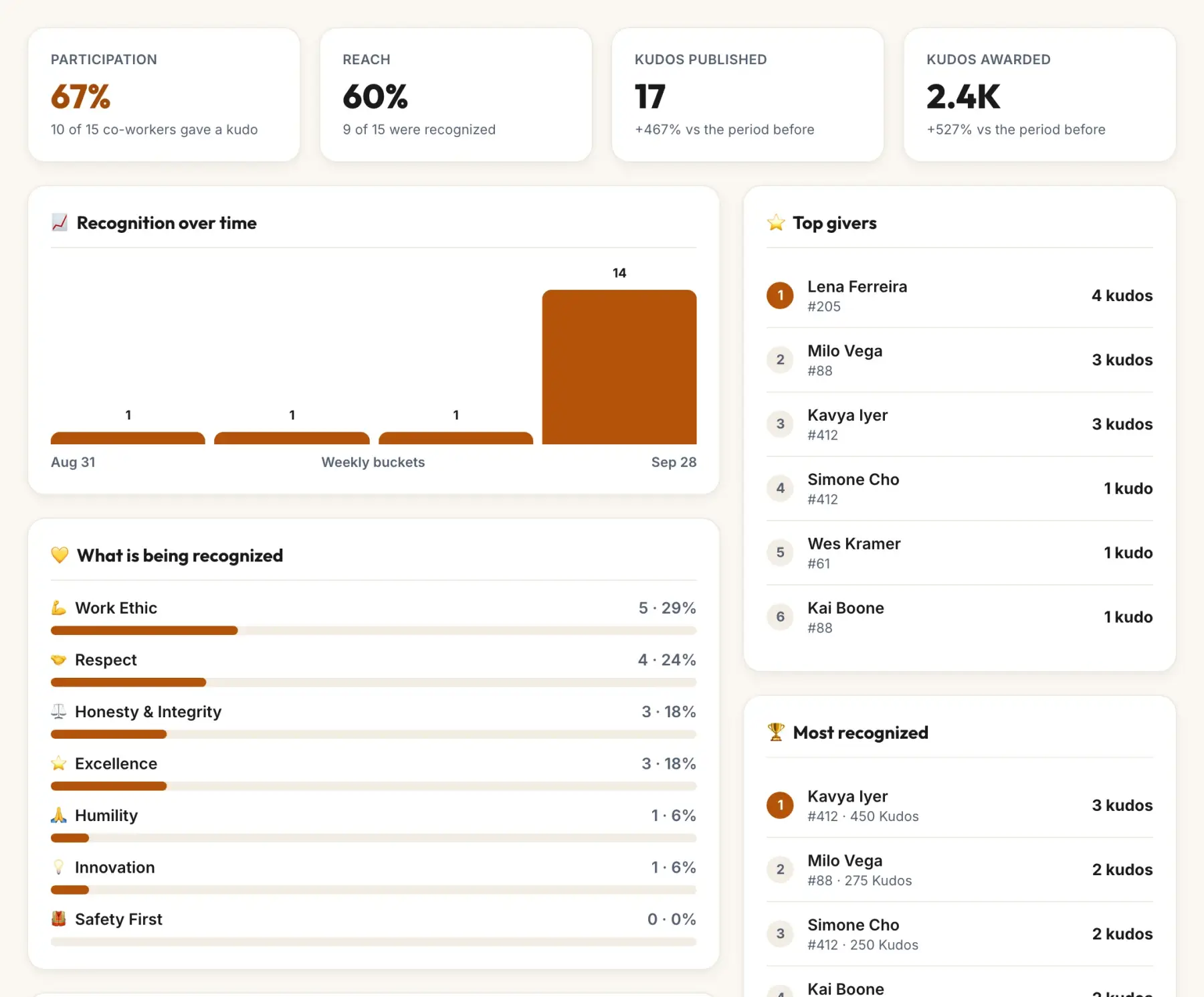Click the '3 · 18%' value for Excellence
1204x997 pixels.
[669, 763]
